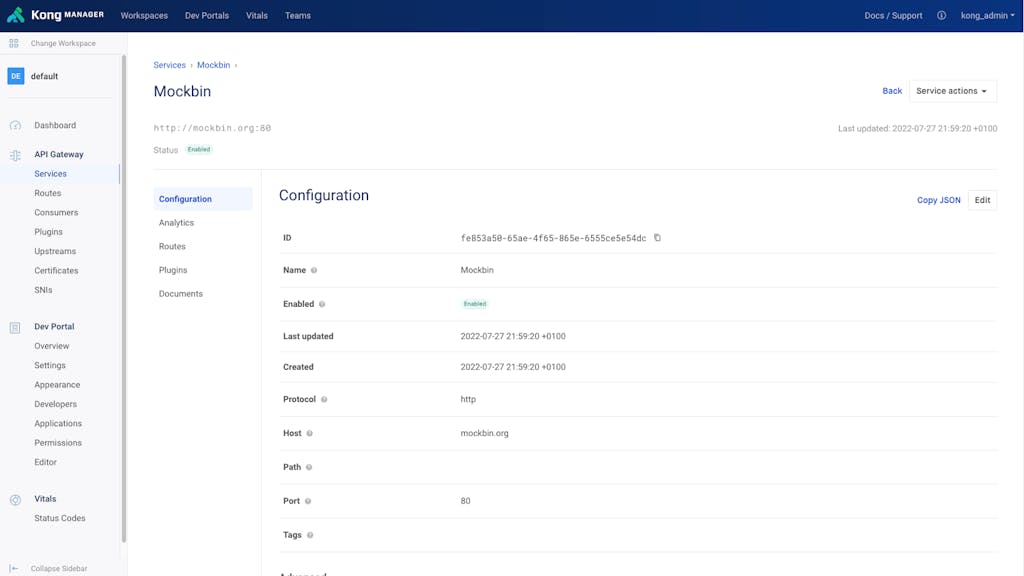The width and height of the screenshot is (1024, 576).
Task: Expand the kong_admin user menu
Action: (x=987, y=16)
